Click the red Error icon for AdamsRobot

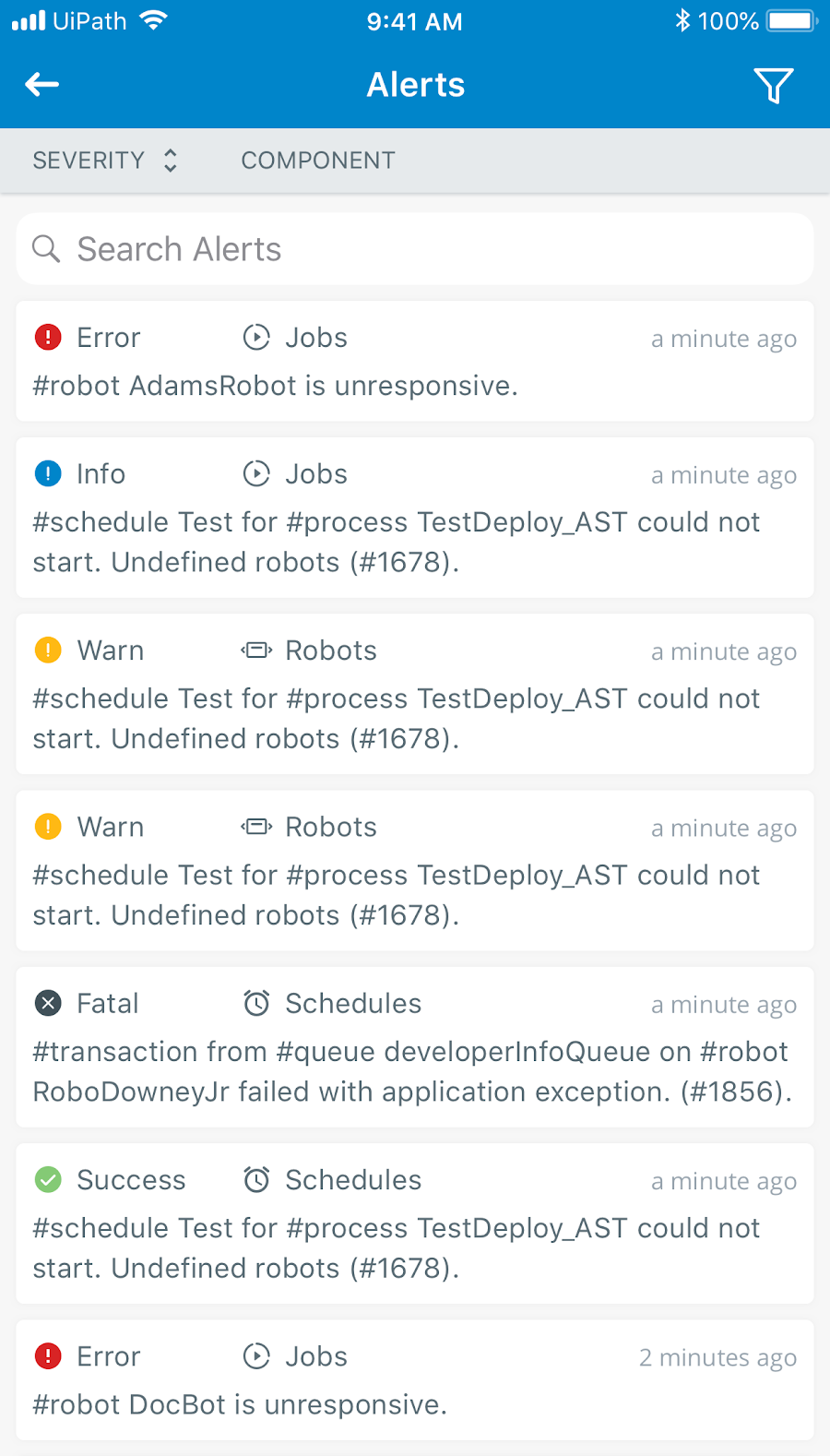pos(48,338)
